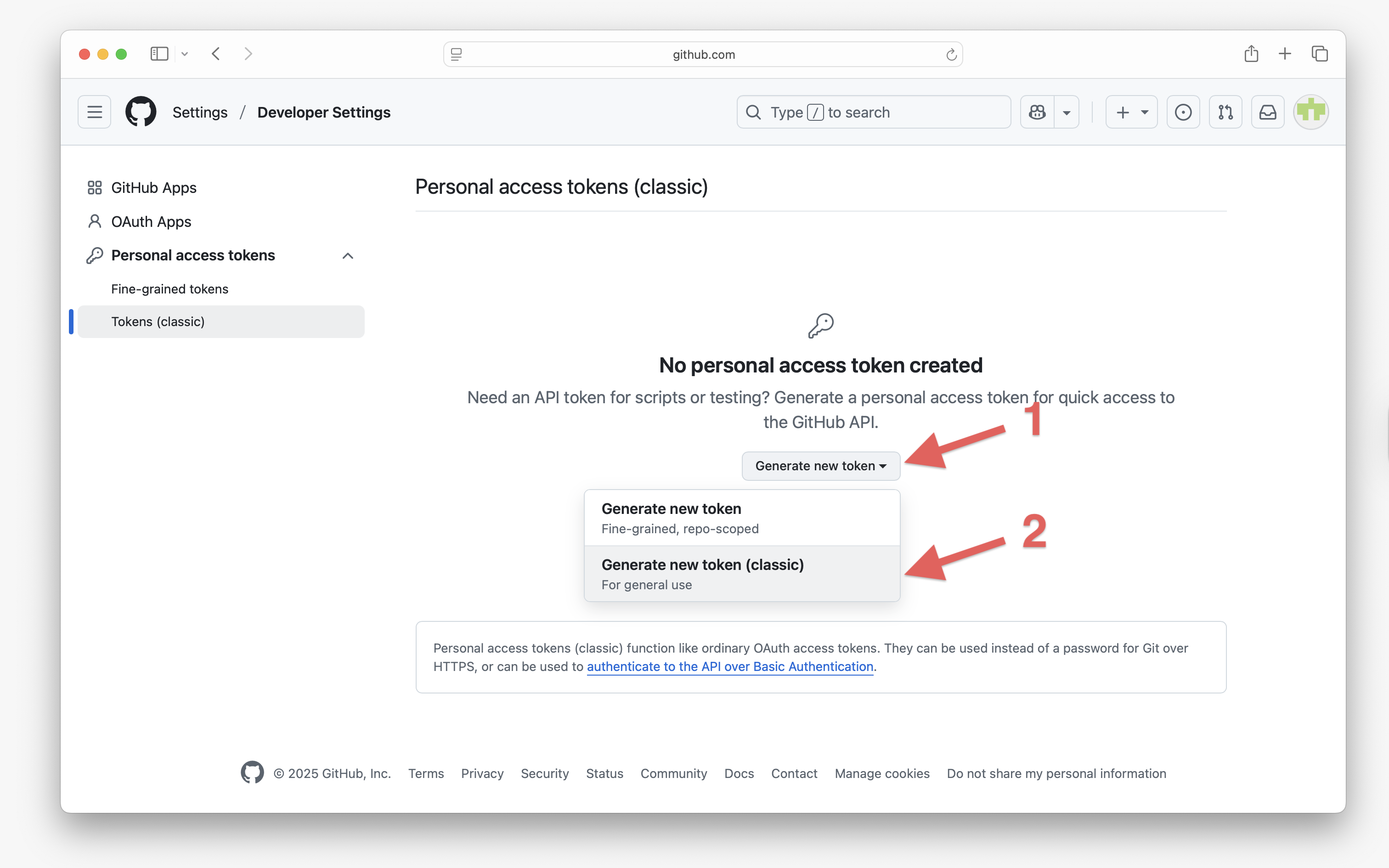1389x868 pixels.
Task: Open the Pull requests icon in header
Action: [1225, 112]
